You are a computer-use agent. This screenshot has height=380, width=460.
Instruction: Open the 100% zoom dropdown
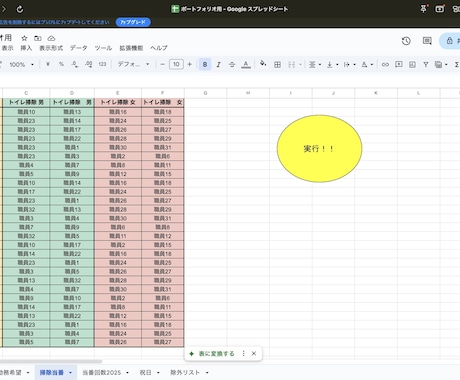(x=22, y=64)
